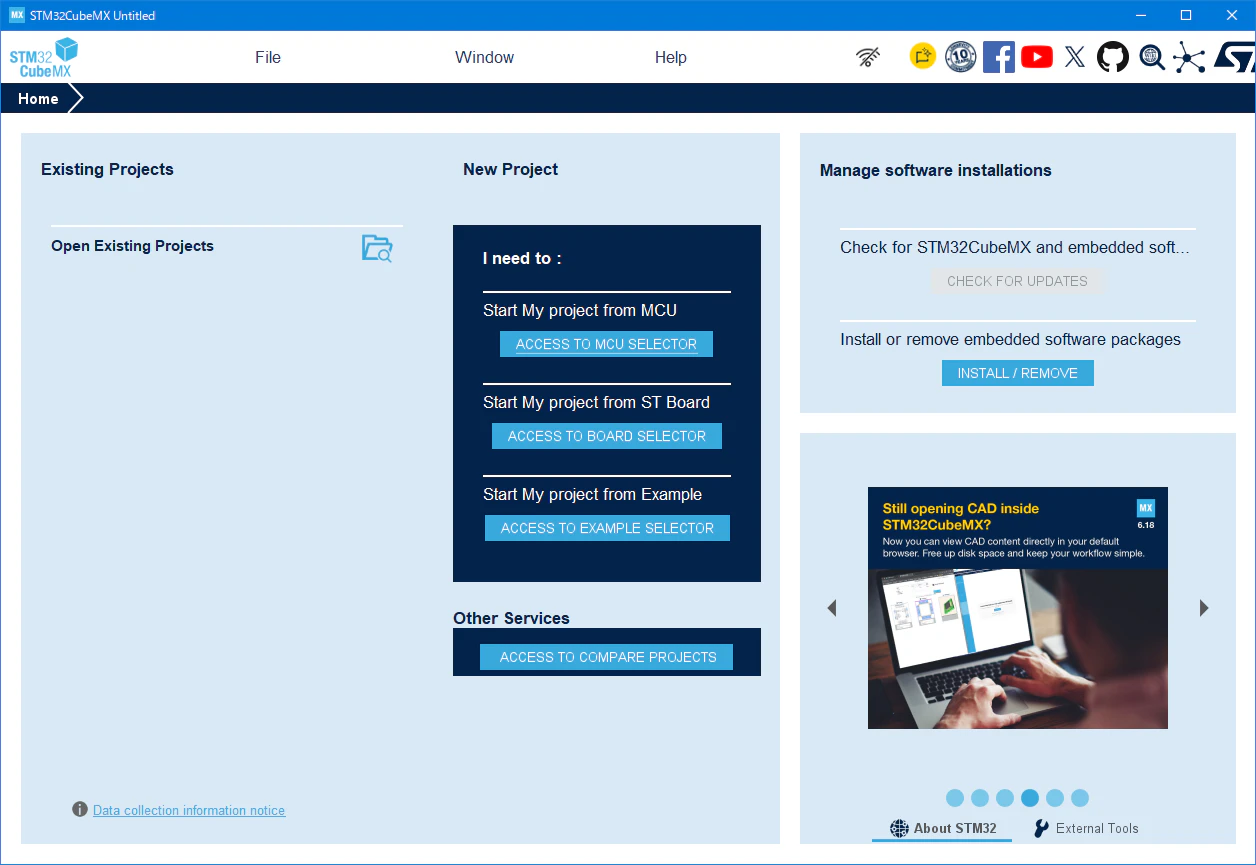Click Open Existing Projects label
This screenshot has width=1256, height=865.
pos(132,246)
